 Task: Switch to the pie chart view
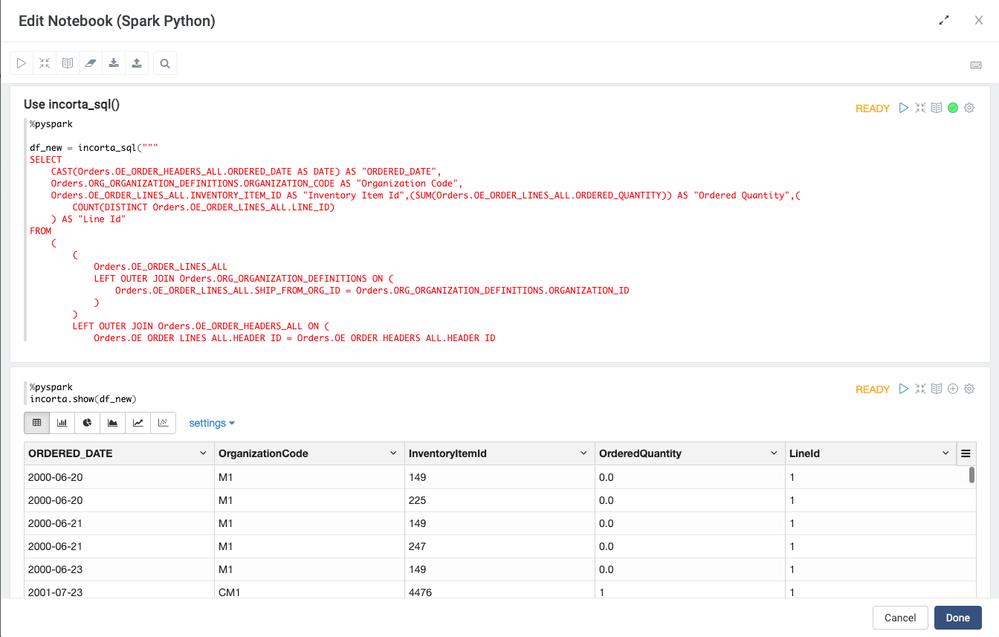(x=87, y=423)
